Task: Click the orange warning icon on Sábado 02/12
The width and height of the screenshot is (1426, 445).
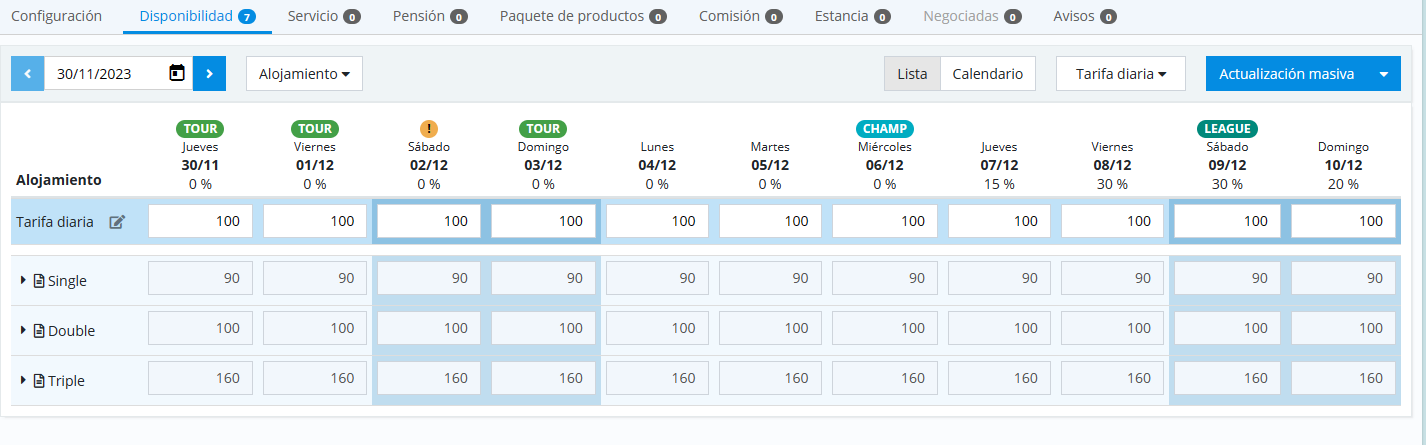Action: point(429,129)
